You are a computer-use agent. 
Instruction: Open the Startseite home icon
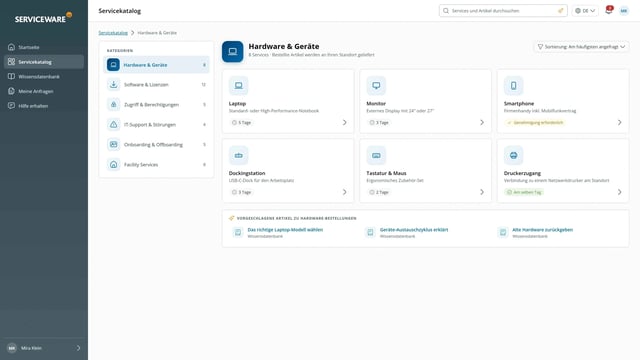coord(11,47)
